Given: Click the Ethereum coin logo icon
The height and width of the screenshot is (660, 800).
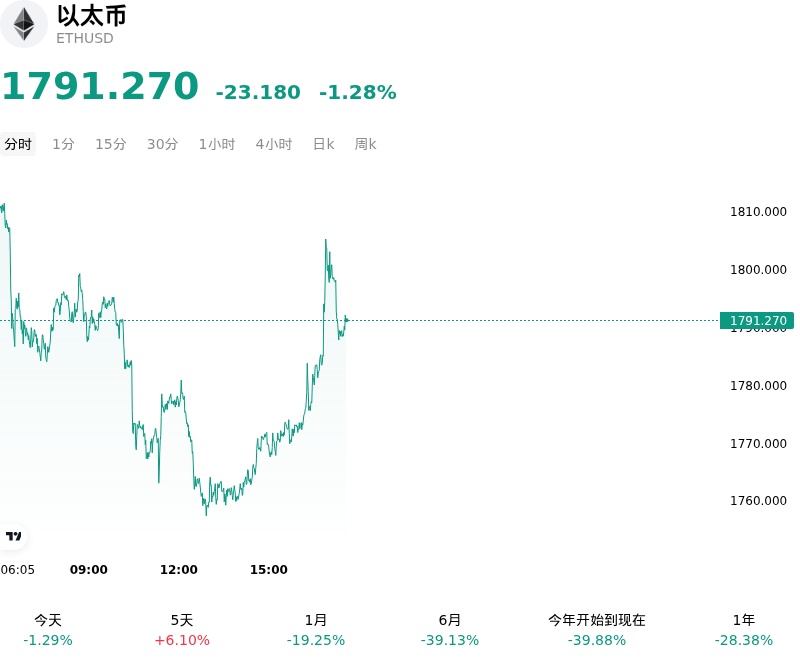Looking at the screenshot, I should pyautogui.click(x=23, y=24).
